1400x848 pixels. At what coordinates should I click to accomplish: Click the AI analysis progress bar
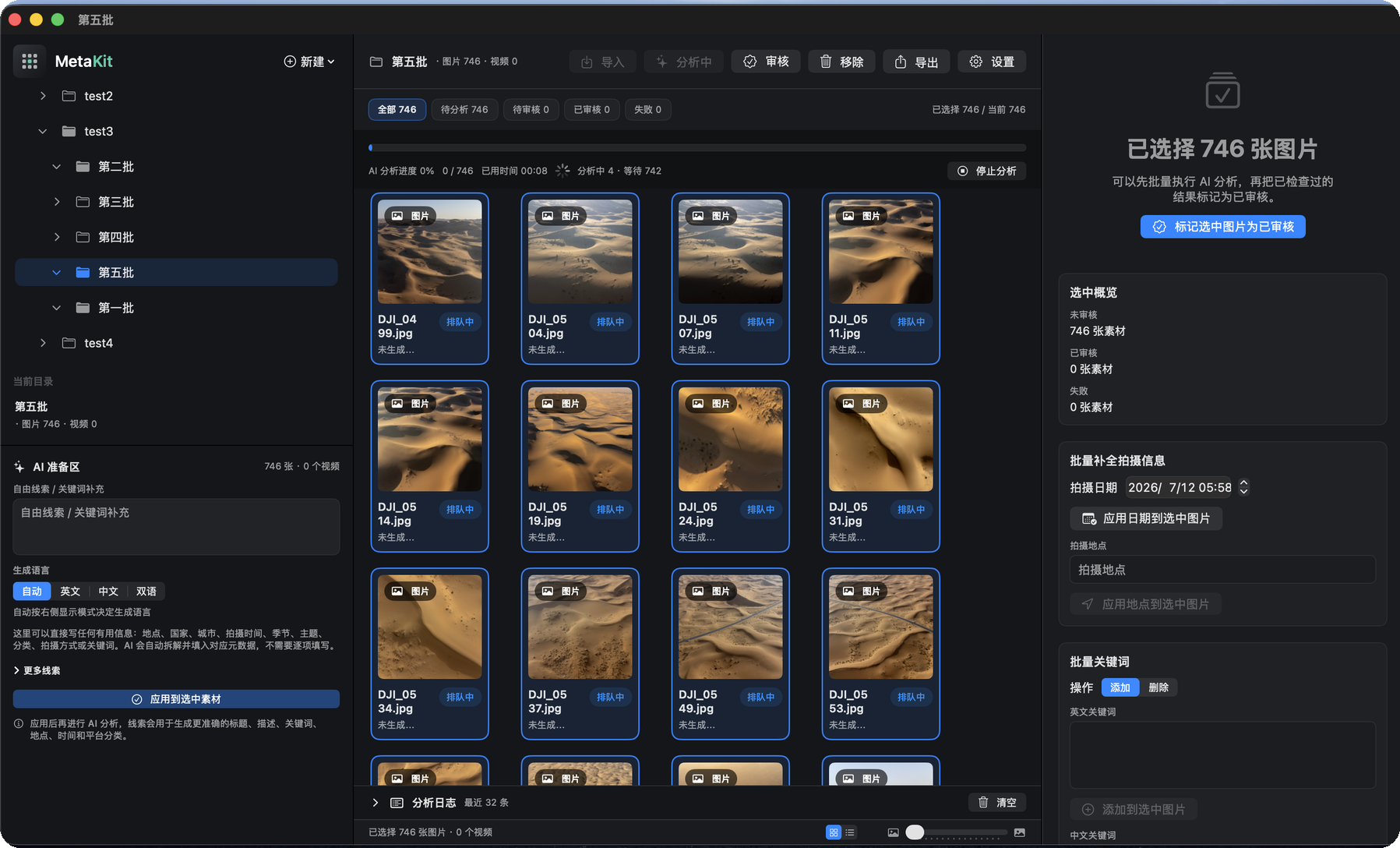pos(697,147)
